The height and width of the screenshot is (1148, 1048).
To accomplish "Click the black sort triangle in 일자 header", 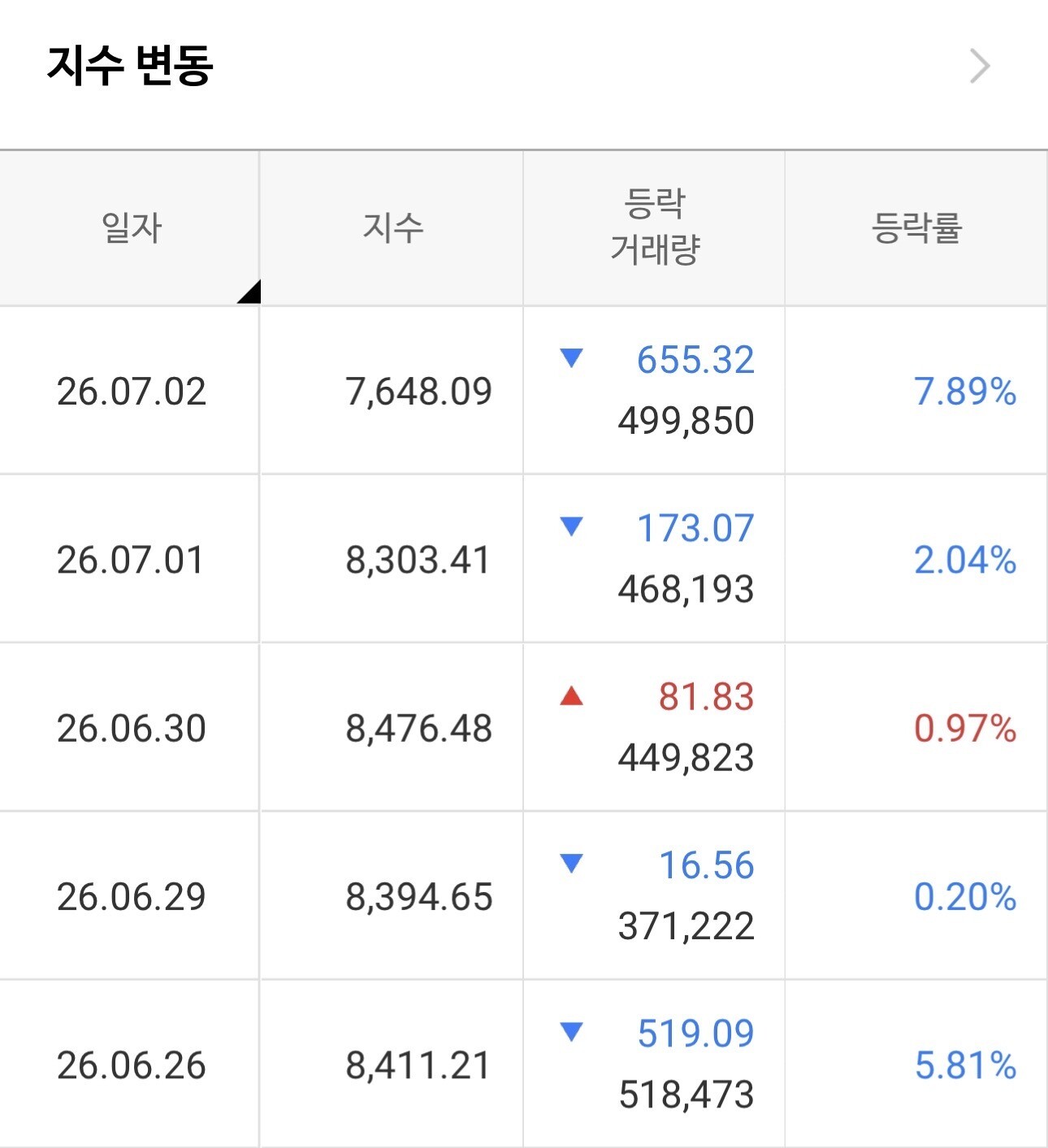I will [249, 291].
